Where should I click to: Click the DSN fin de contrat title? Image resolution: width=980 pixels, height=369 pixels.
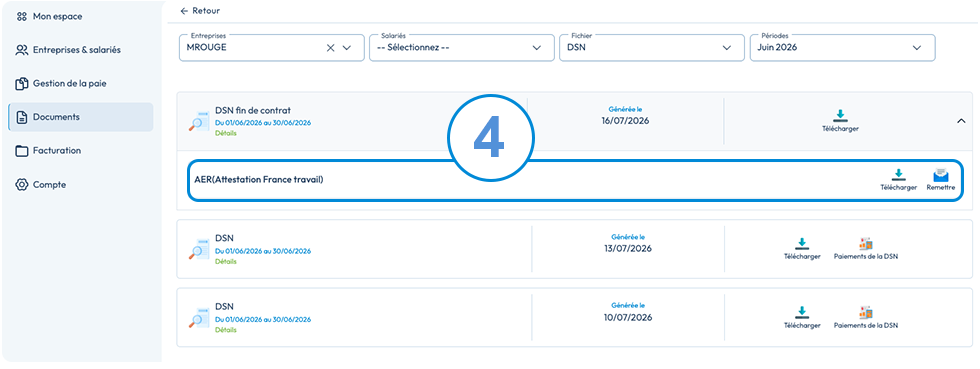click(x=252, y=110)
